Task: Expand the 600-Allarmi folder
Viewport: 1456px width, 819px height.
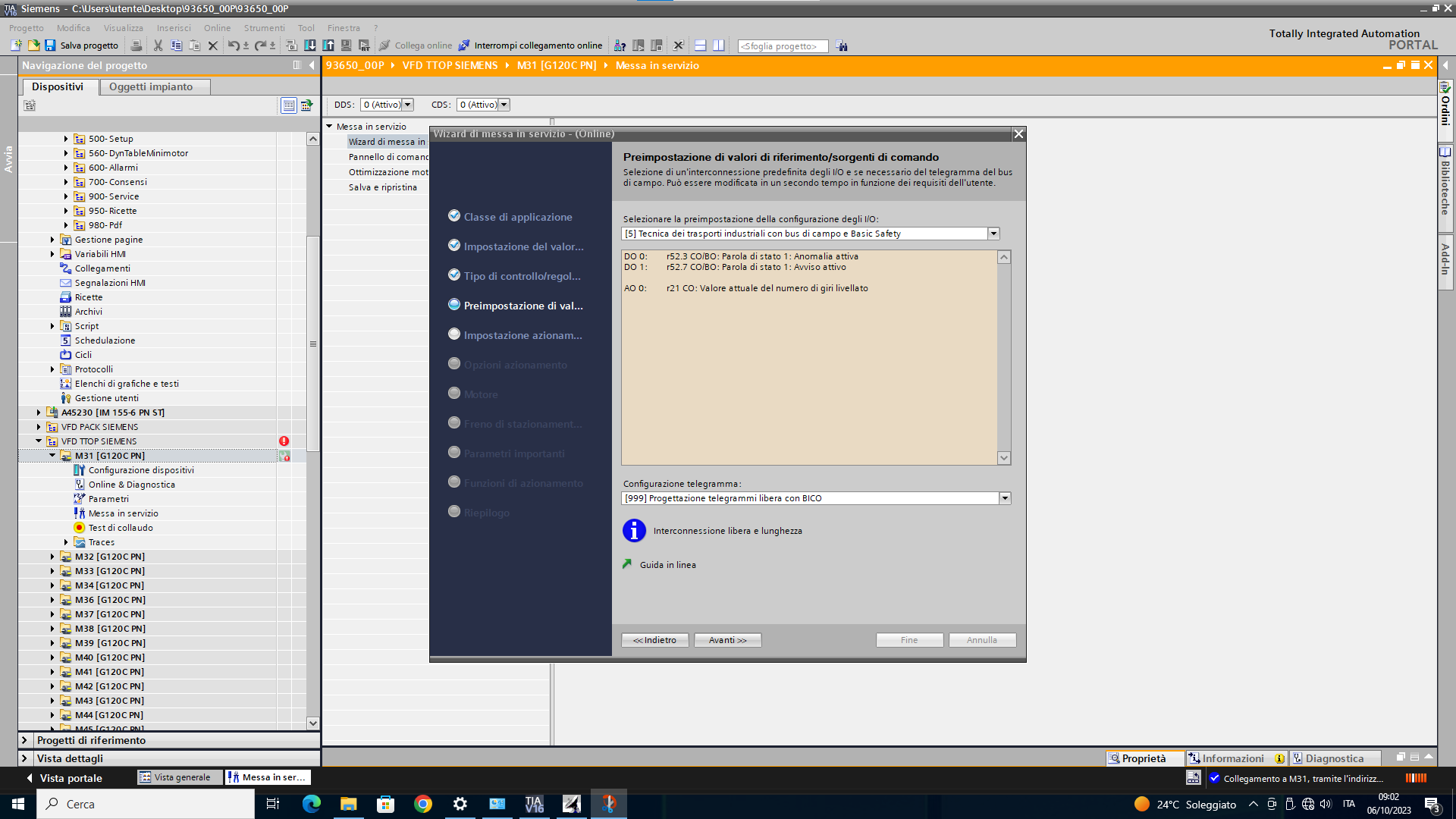Action: tap(66, 168)
